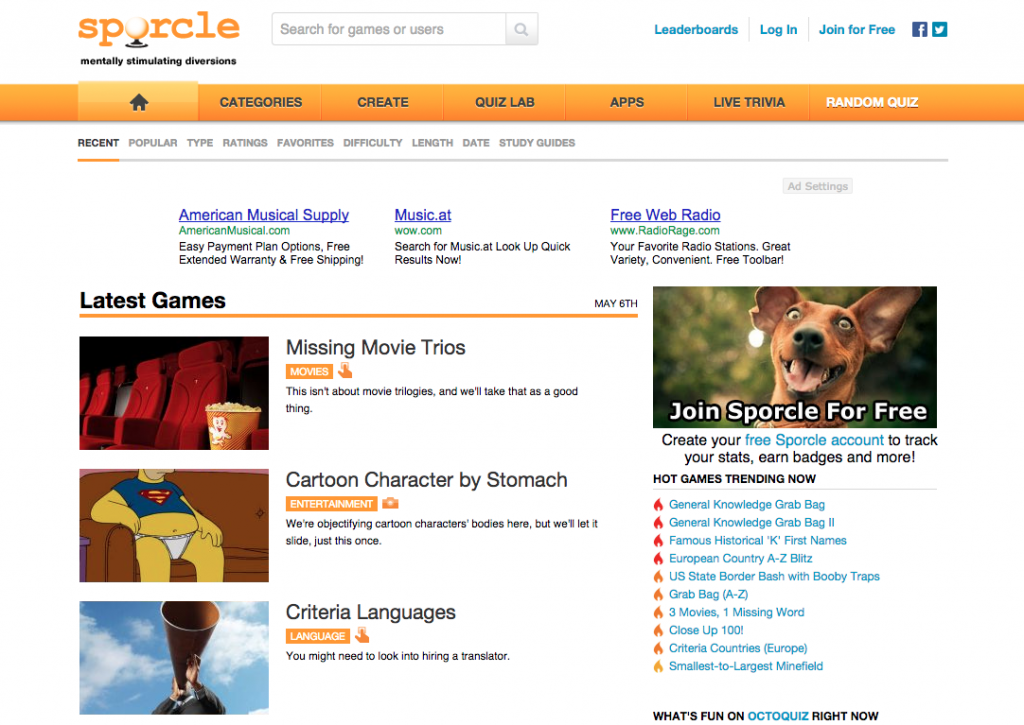Open the European Country A-Z Blitz link
1024x725 pixels.
[741, 558]
